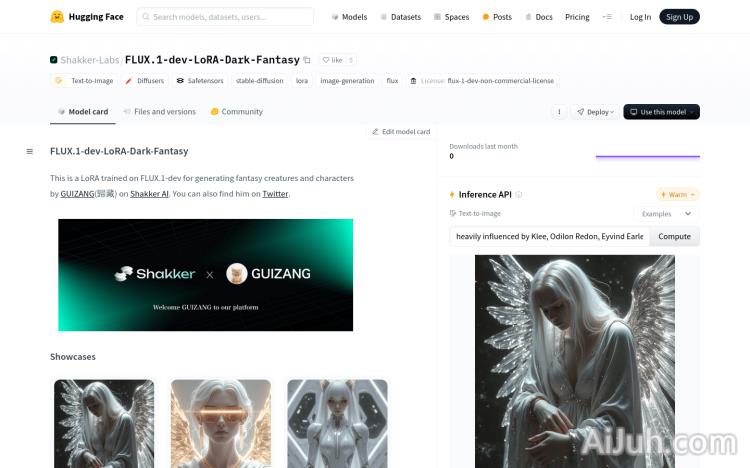Screen dimensions: 750x468
Task: Switch to the Community tab
Action: [x=237, y=111]
